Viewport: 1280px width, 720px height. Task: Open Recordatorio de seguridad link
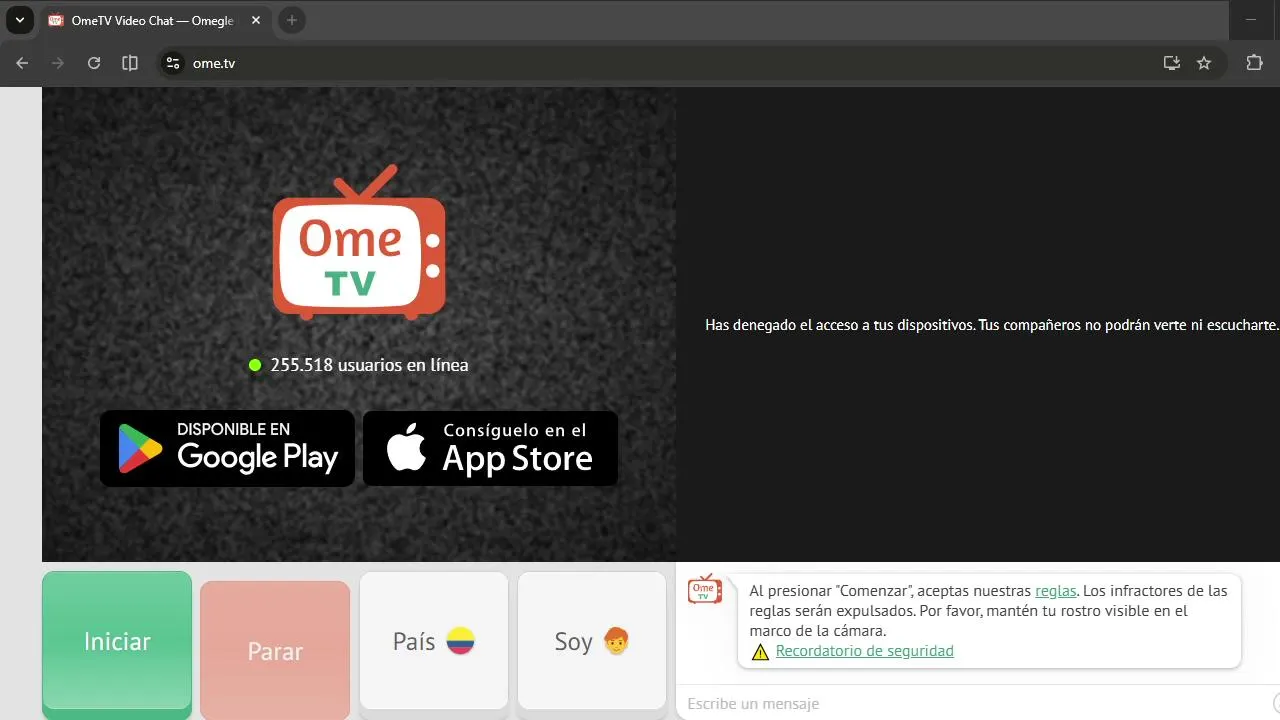(865, 651)
